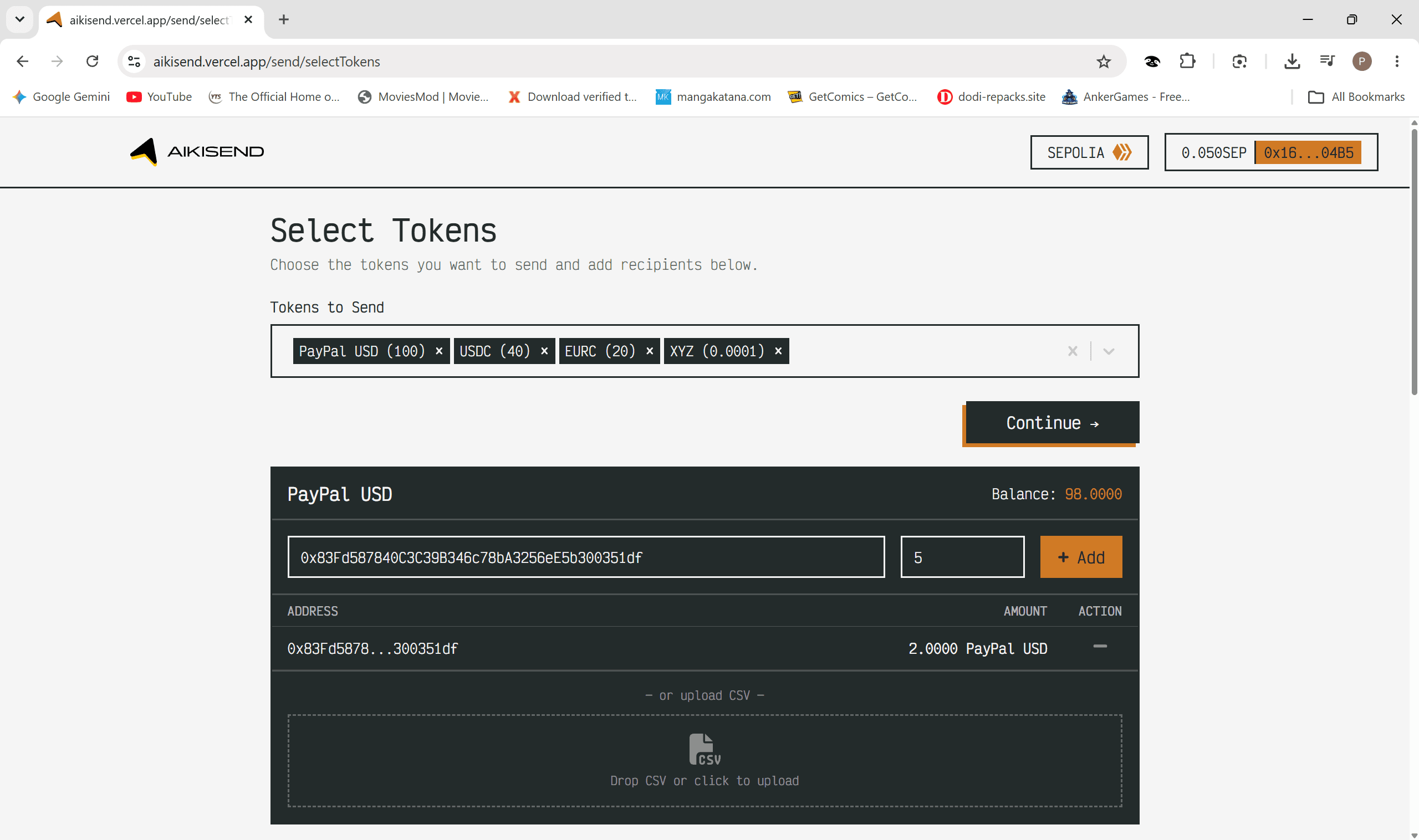Clear all selected tokens in the selector
This screenshot has height=840, width=1419.
coord(1073,351)
